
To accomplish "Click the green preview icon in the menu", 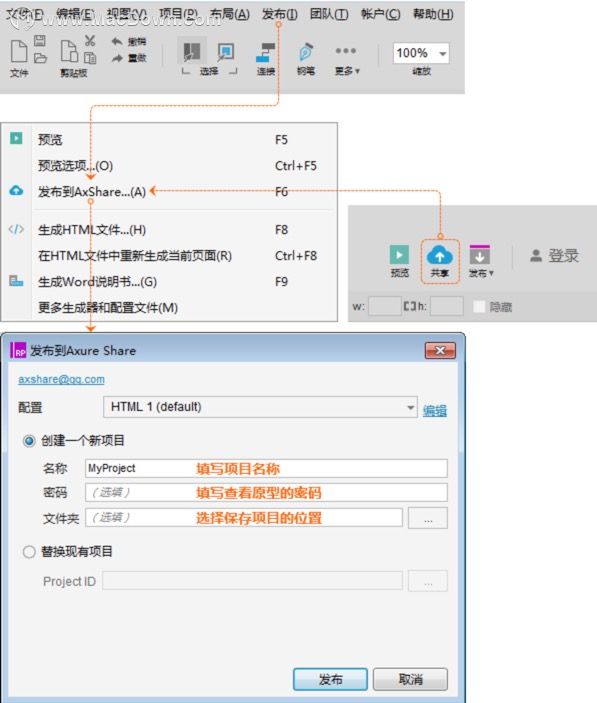I will tap(16, 138).
